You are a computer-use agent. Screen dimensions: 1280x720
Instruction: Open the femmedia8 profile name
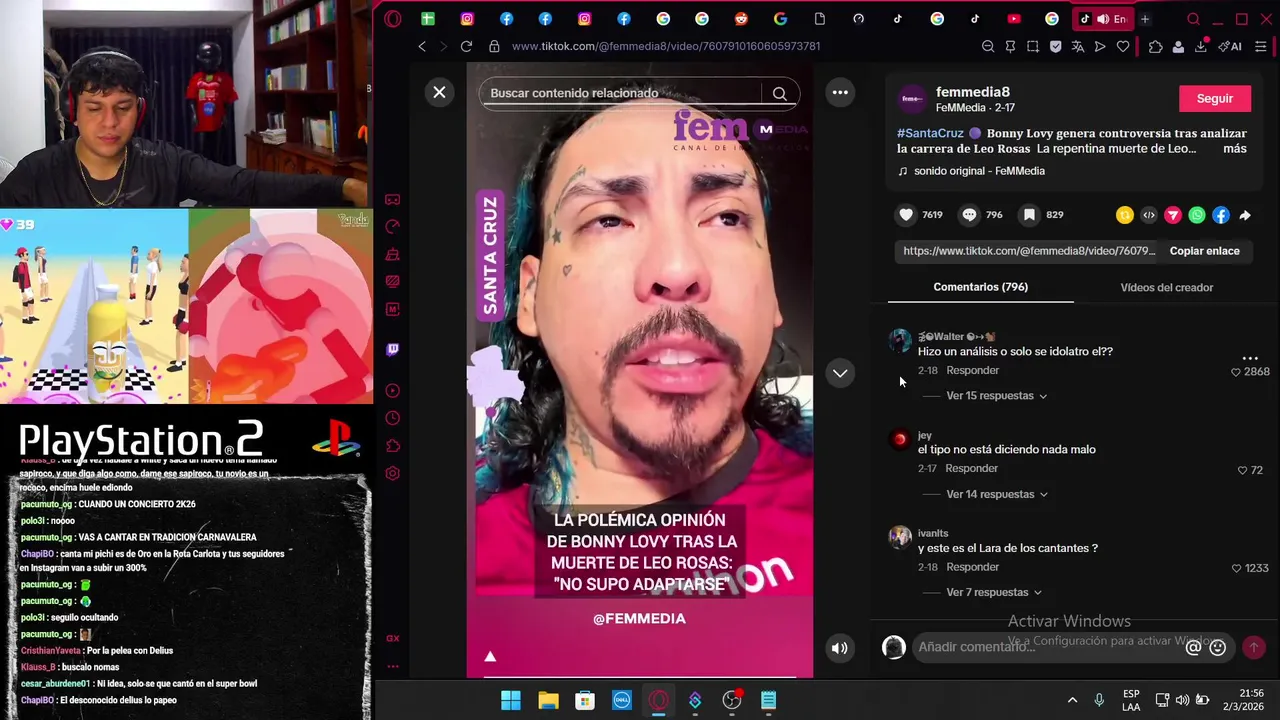973,92
